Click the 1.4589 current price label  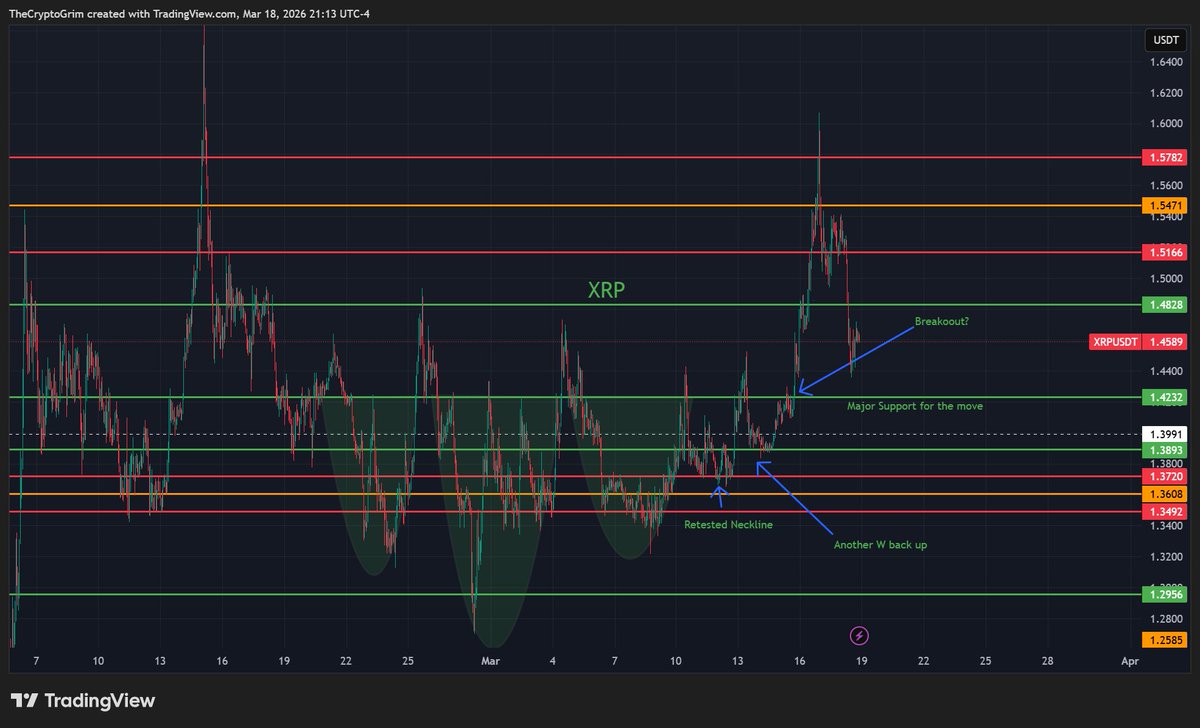1164,342
